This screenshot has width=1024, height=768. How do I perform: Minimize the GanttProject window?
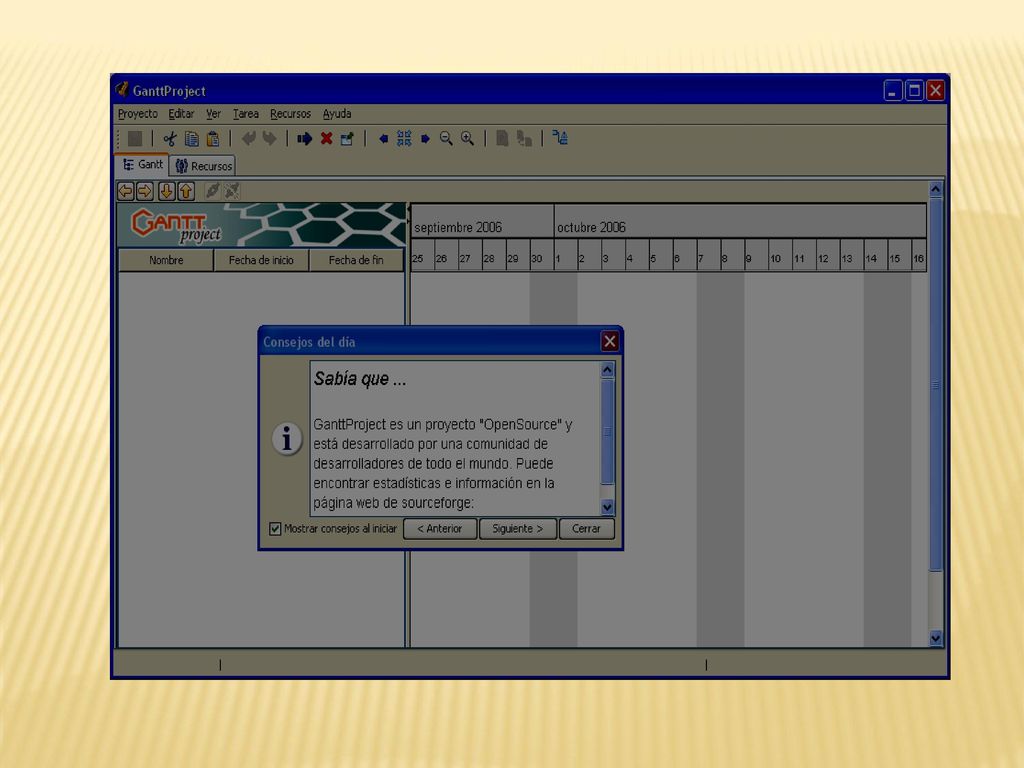[893, 90]
